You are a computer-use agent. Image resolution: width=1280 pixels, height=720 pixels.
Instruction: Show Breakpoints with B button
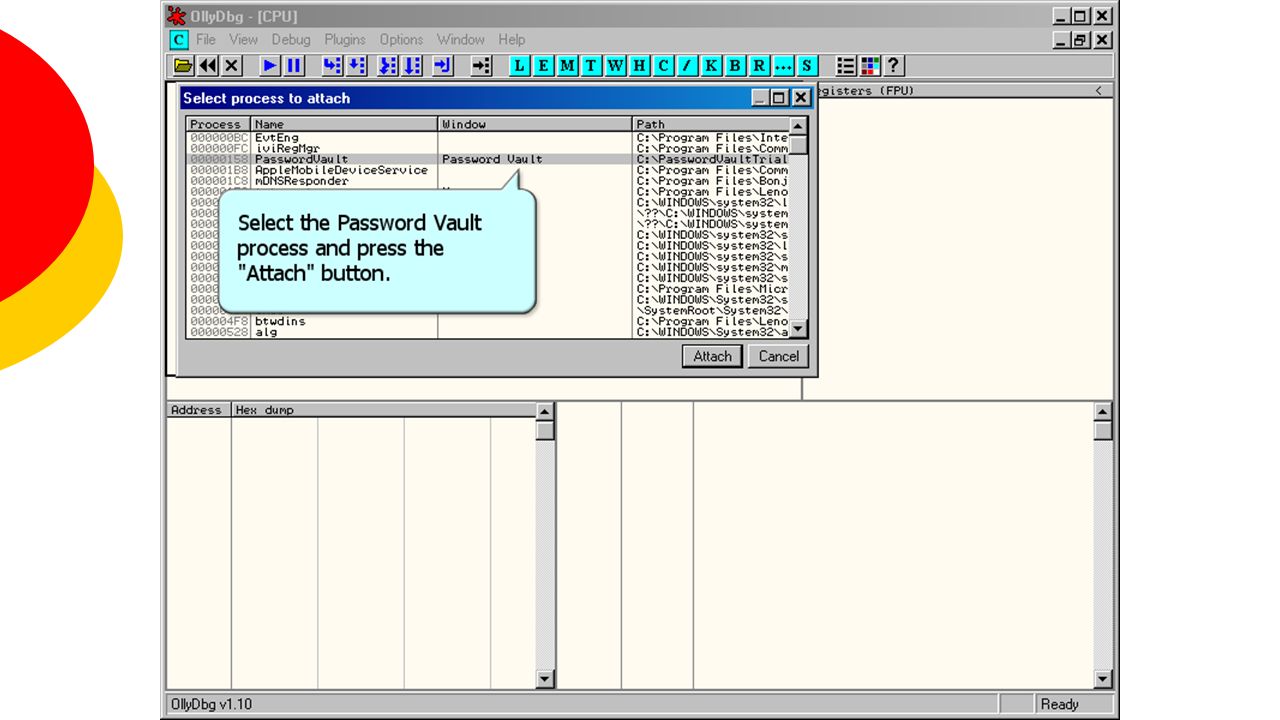[x=736, y=65]
